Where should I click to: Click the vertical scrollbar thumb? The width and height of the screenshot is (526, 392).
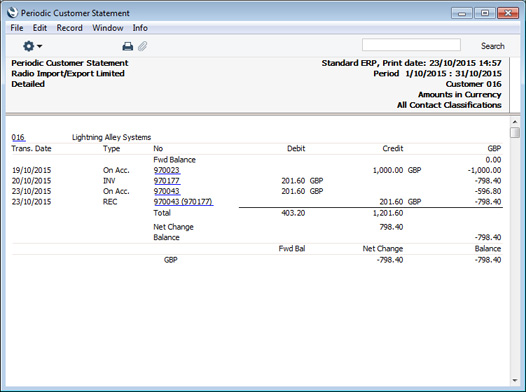pos(515,132)
